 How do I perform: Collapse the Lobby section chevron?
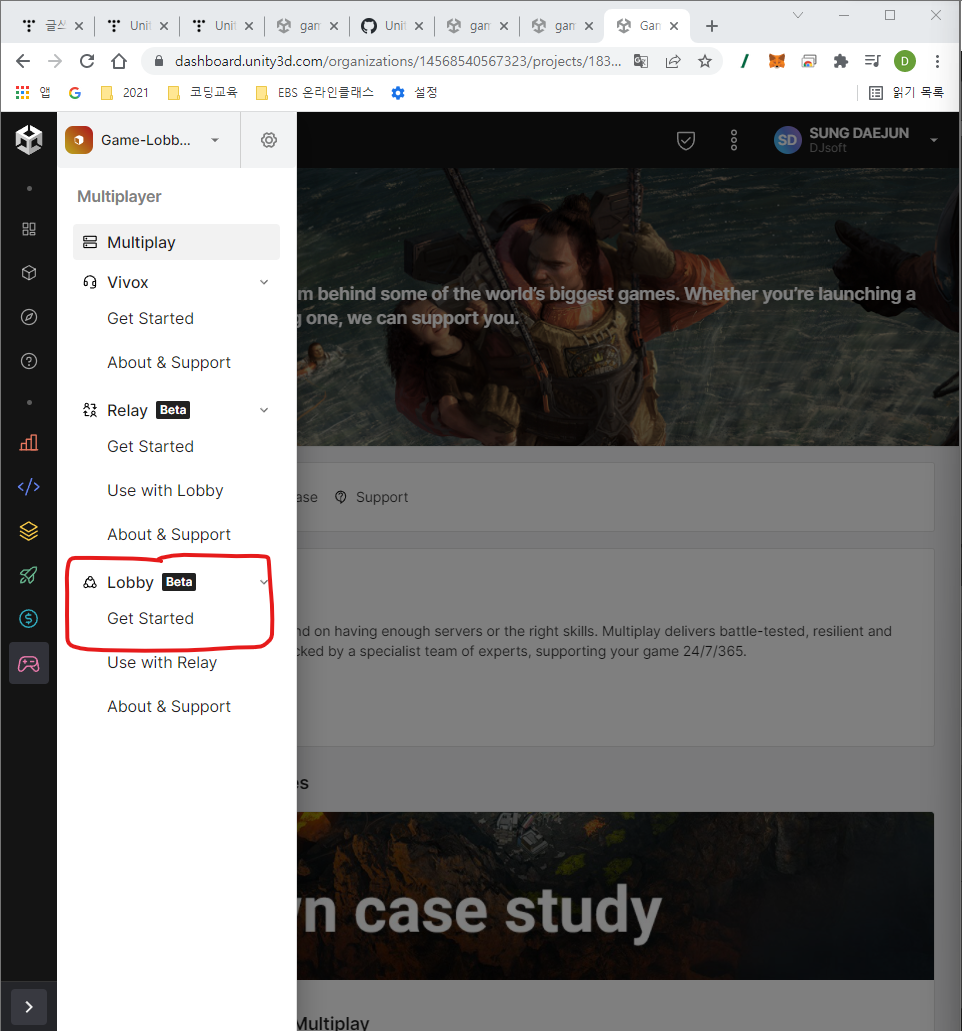pos(264,582)
